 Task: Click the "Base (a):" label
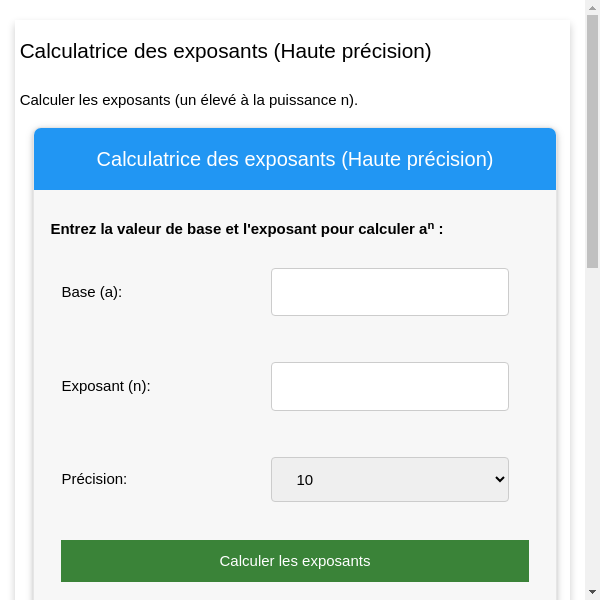pyautogui.click(x=91, y=292)
